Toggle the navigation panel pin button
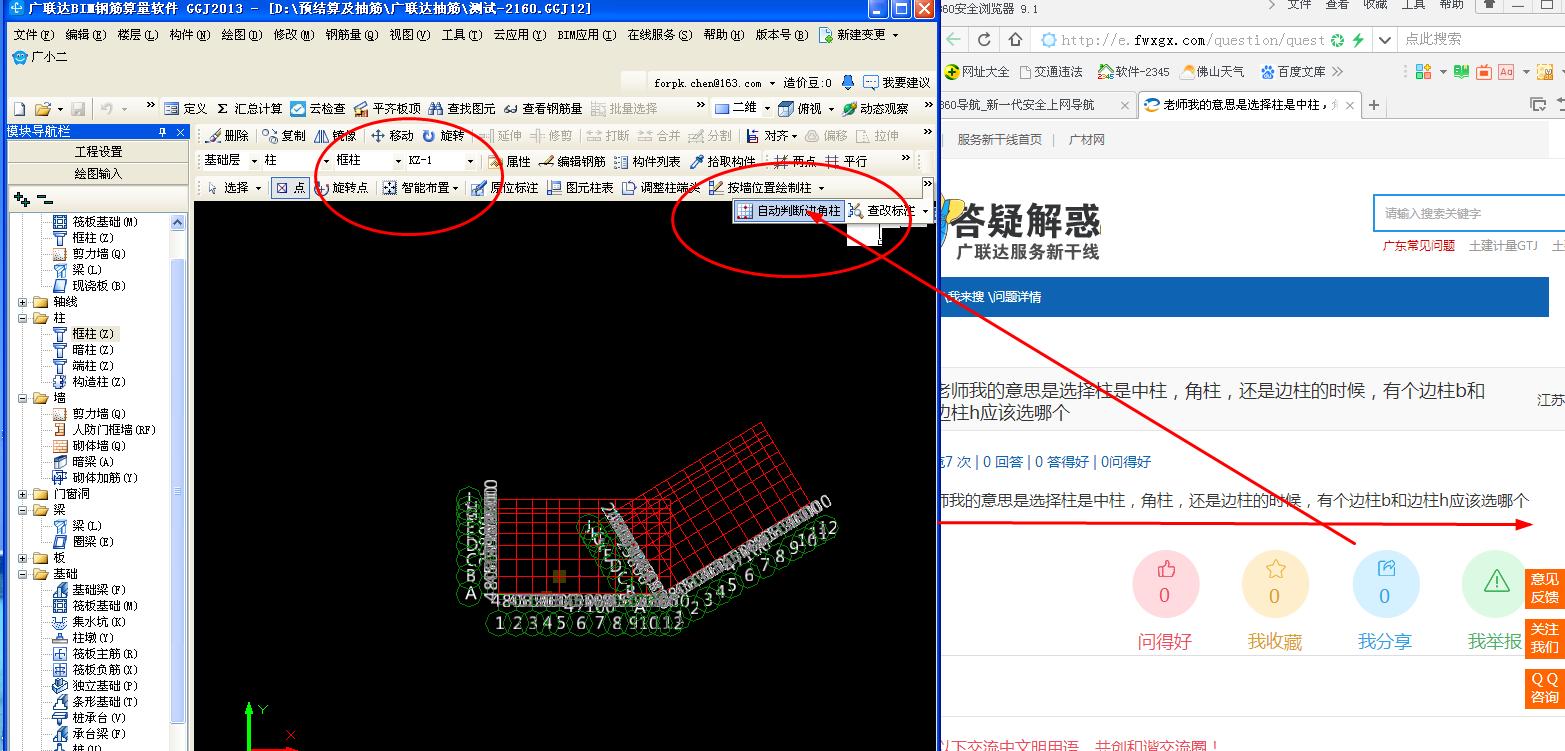Screen dimensions: 1565x751 (x=162, y=132)
